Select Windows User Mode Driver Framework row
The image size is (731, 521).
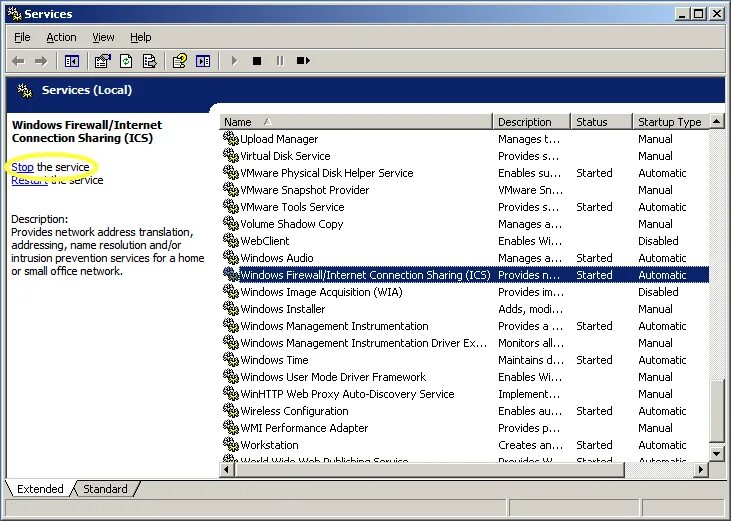point(464,377)
